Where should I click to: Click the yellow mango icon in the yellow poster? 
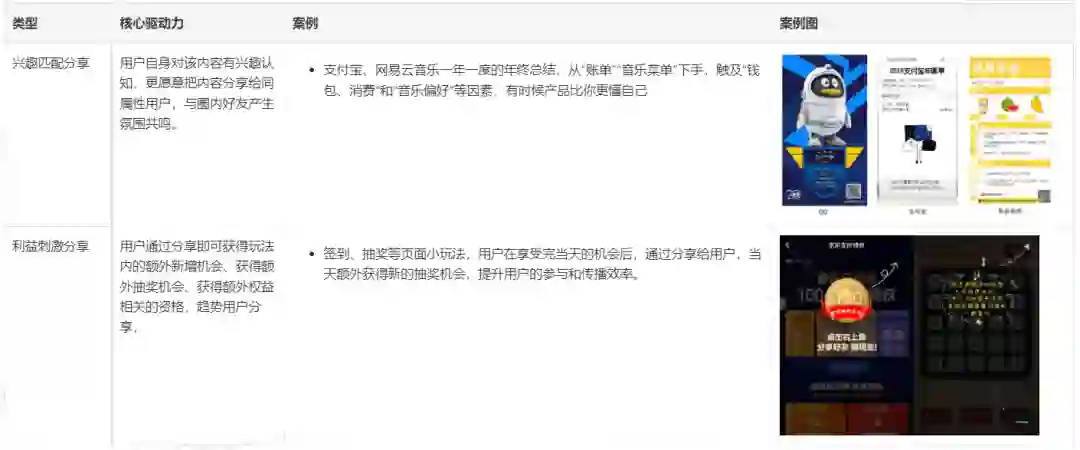click(x=1035, y=105)
